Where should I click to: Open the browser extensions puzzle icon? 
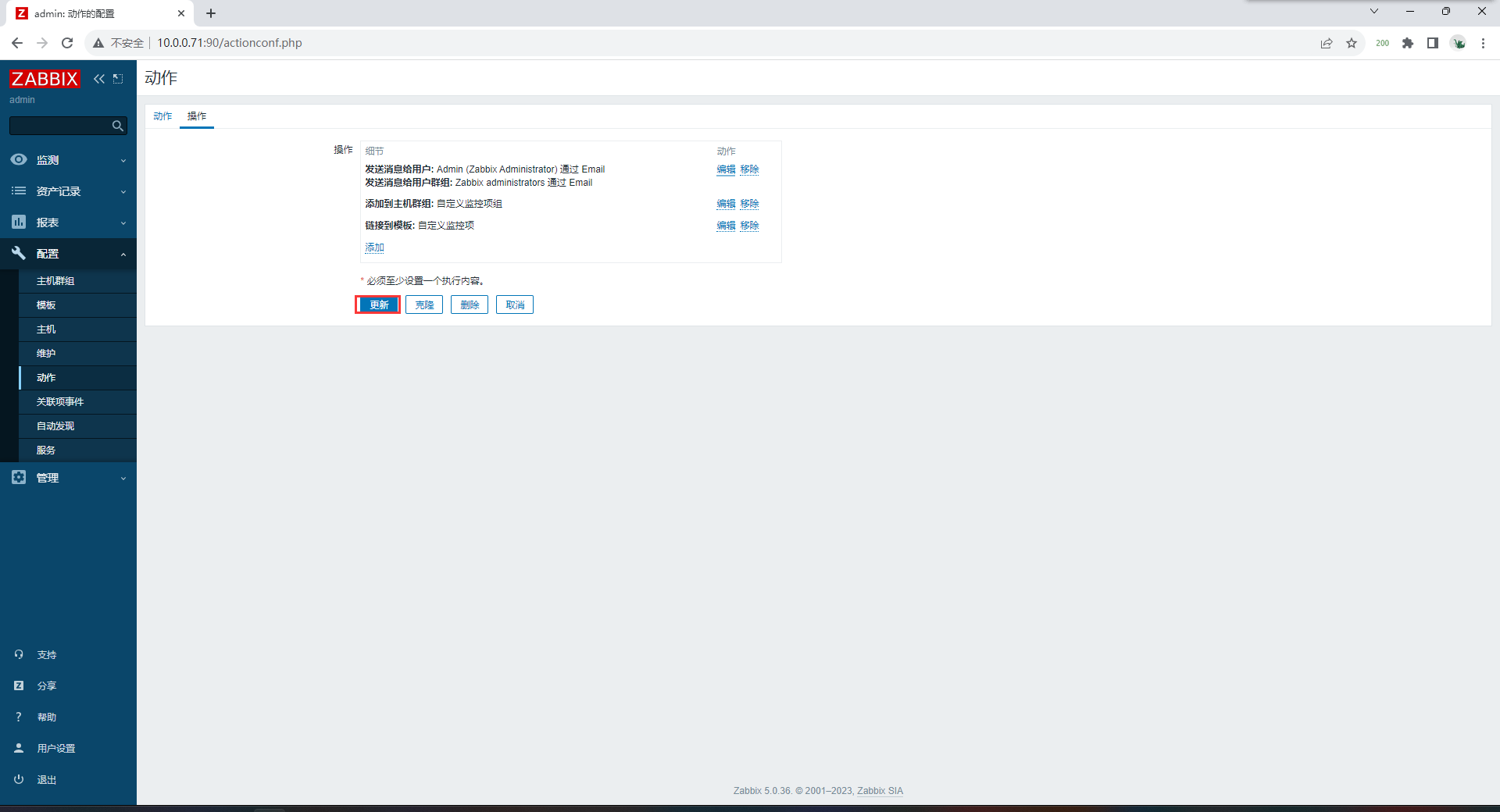[1408, 43]
